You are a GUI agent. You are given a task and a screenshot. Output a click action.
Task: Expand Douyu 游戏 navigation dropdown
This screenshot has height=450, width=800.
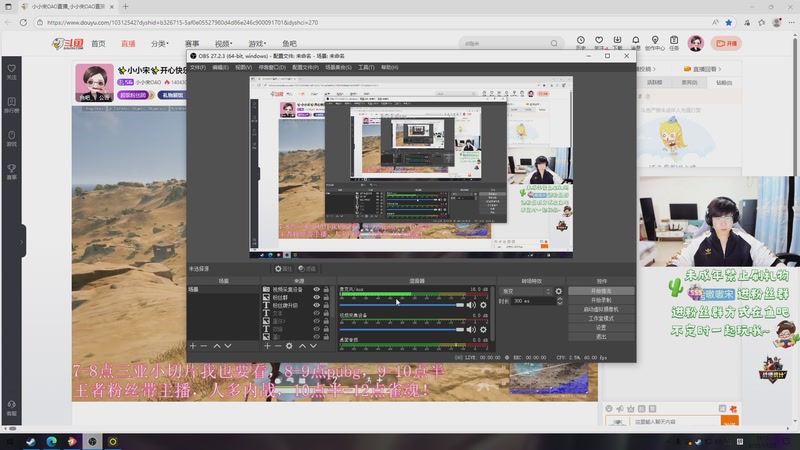(257, 44)
